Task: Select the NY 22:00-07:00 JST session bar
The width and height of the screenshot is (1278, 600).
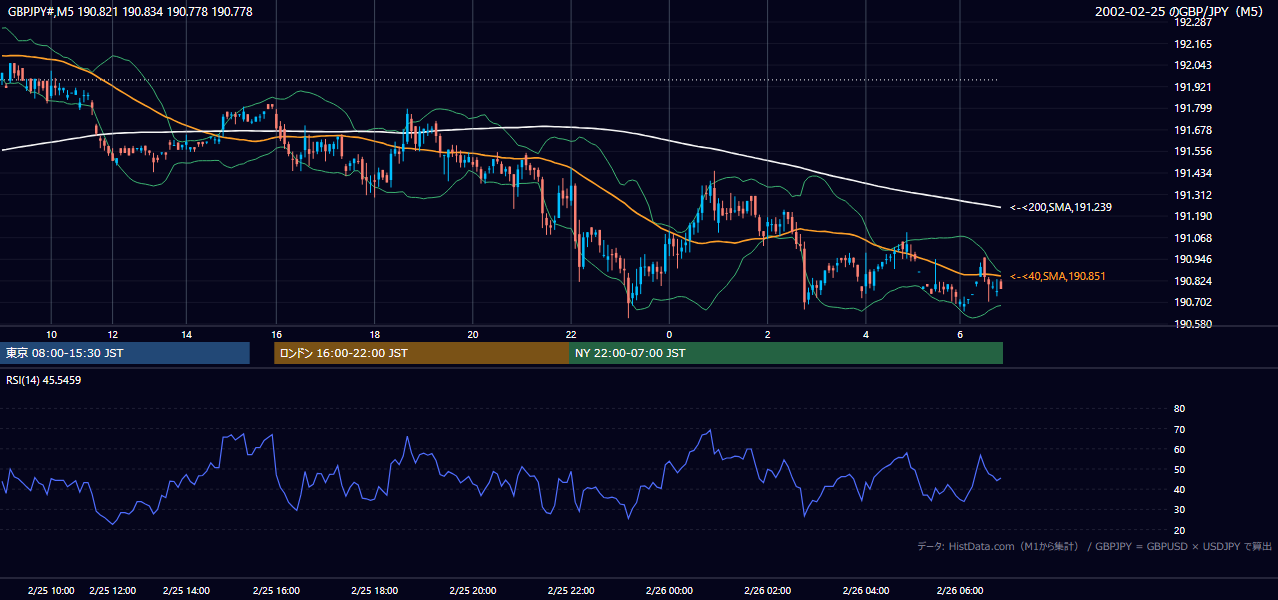Action: pyautogui.click(x=786, y=353)
